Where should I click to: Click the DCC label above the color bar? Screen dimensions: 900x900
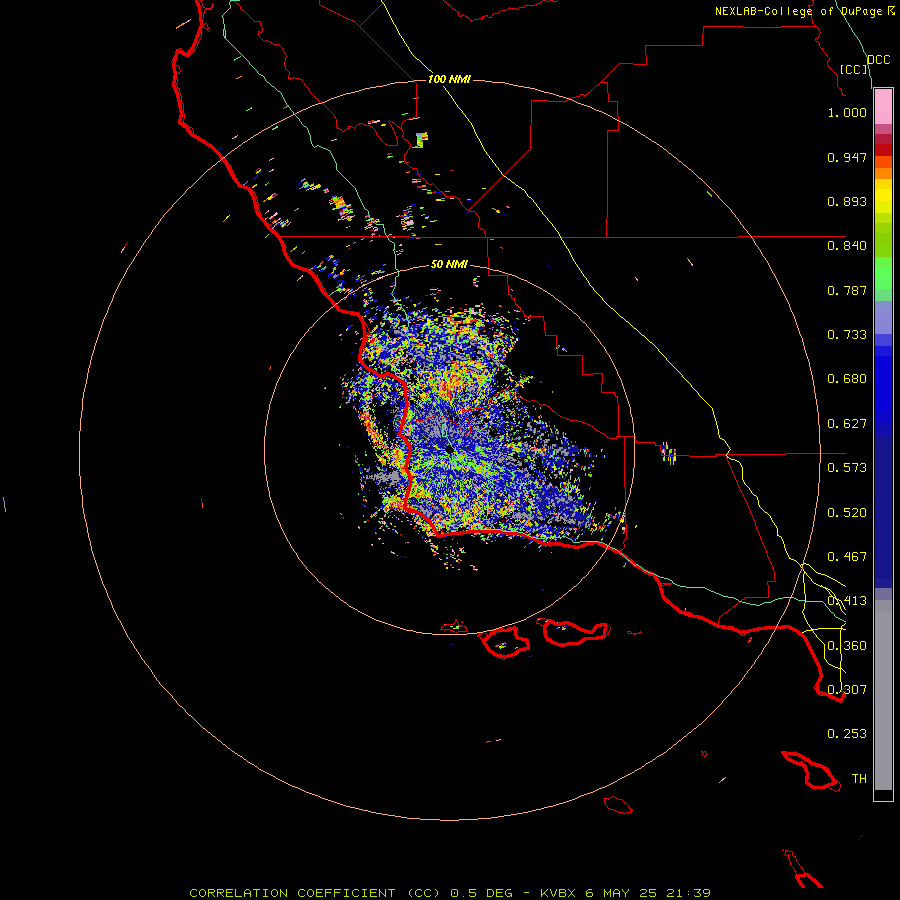tap(878, 60)
